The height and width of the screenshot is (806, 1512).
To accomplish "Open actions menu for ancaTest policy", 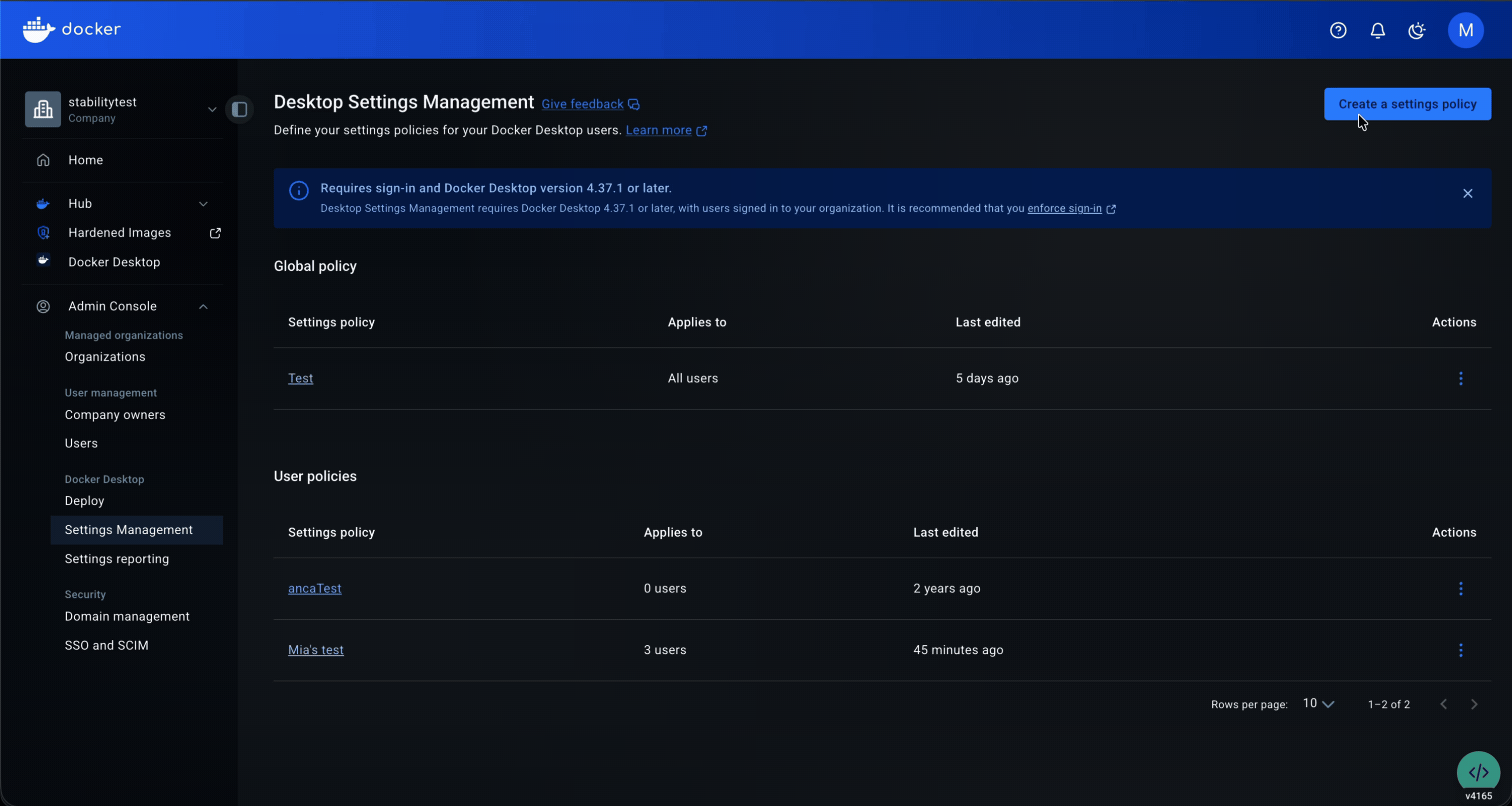I will 1460,589.
